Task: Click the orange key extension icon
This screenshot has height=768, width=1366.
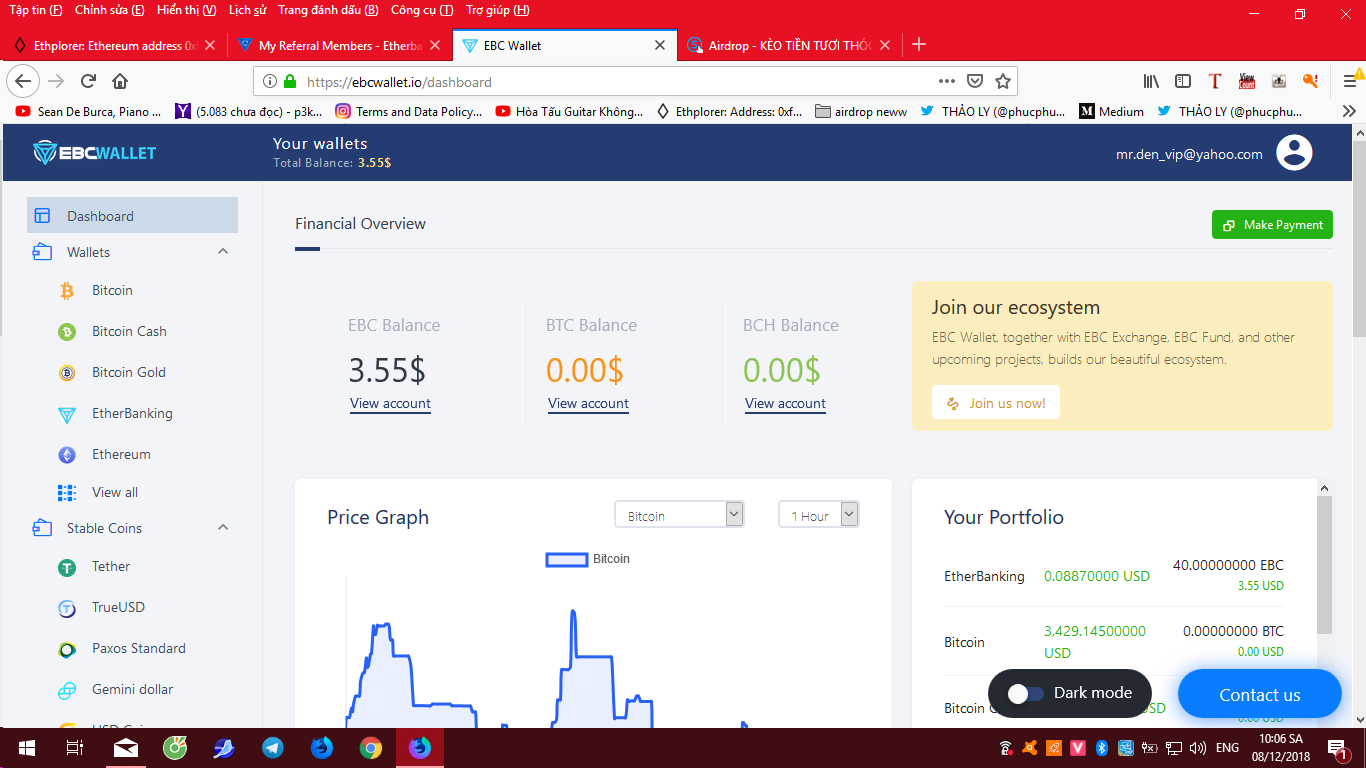Action: point(1310,81)
